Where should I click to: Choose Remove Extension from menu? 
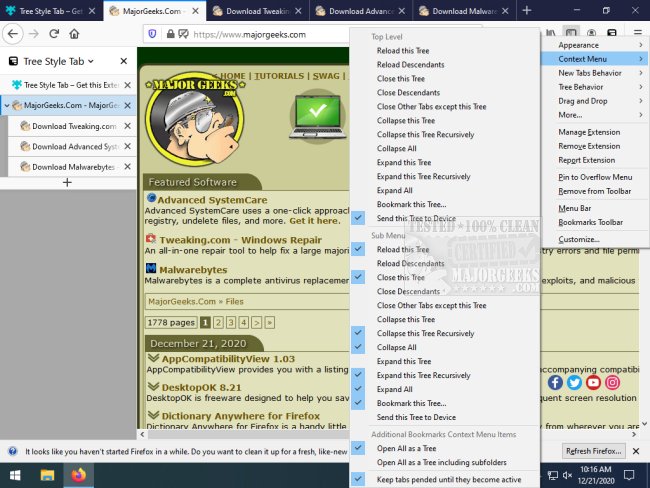(595, 146)
